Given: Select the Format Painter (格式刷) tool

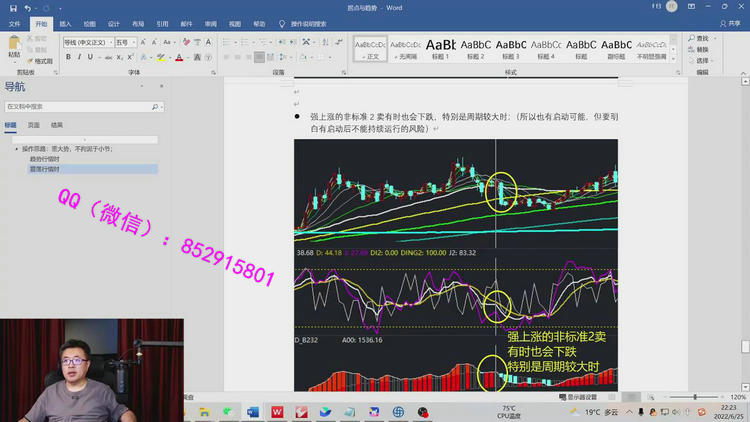Looking at the screenshot, I should coord(40,61).
